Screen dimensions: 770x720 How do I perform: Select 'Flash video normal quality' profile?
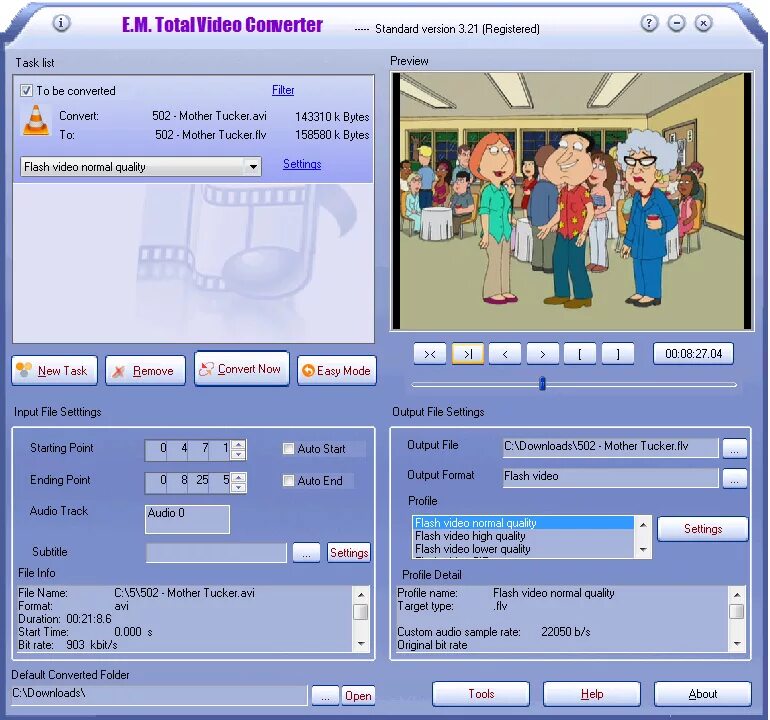pos(523,523)
